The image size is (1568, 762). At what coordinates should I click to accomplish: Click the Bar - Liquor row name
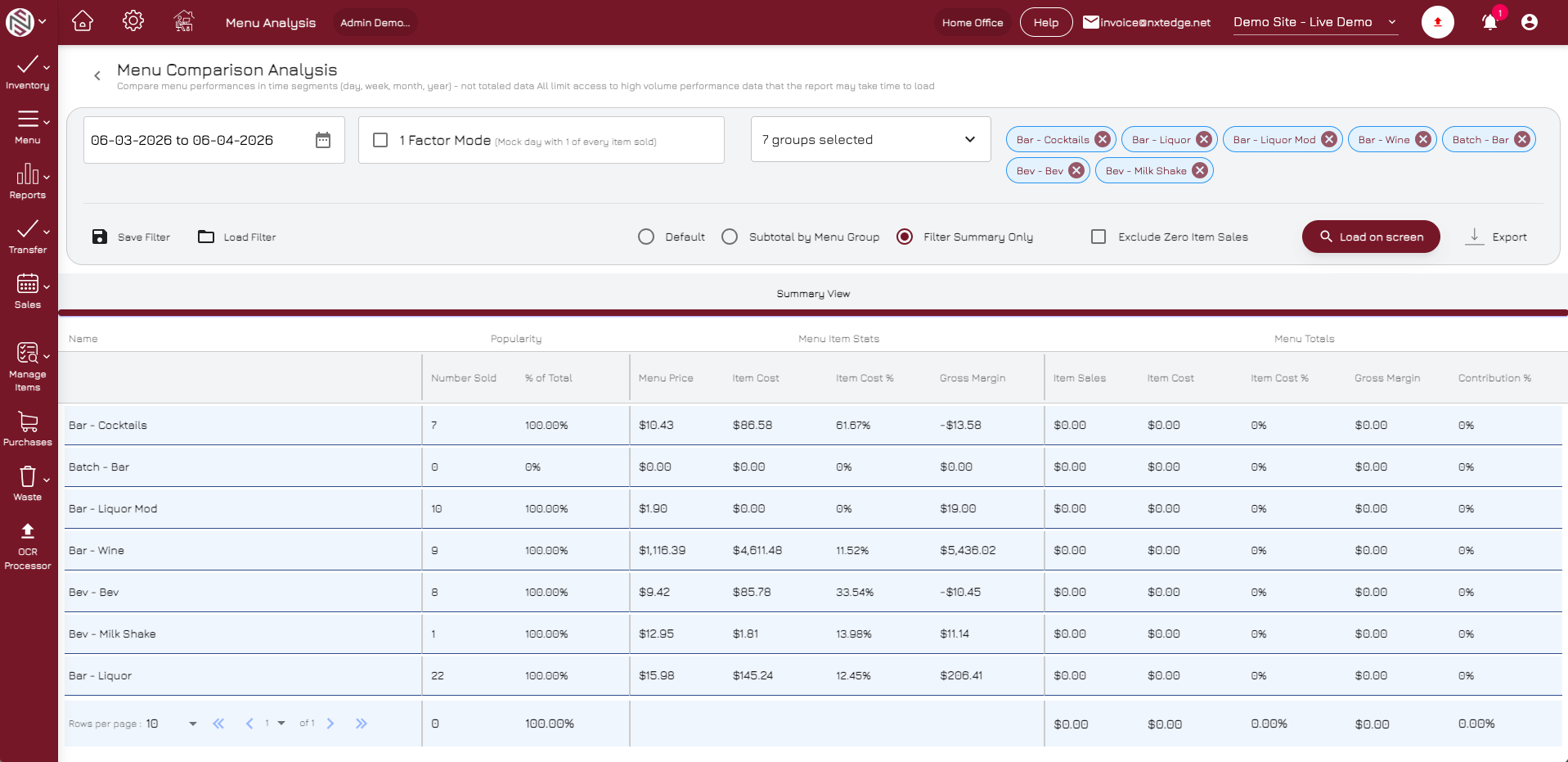[100, 675]
